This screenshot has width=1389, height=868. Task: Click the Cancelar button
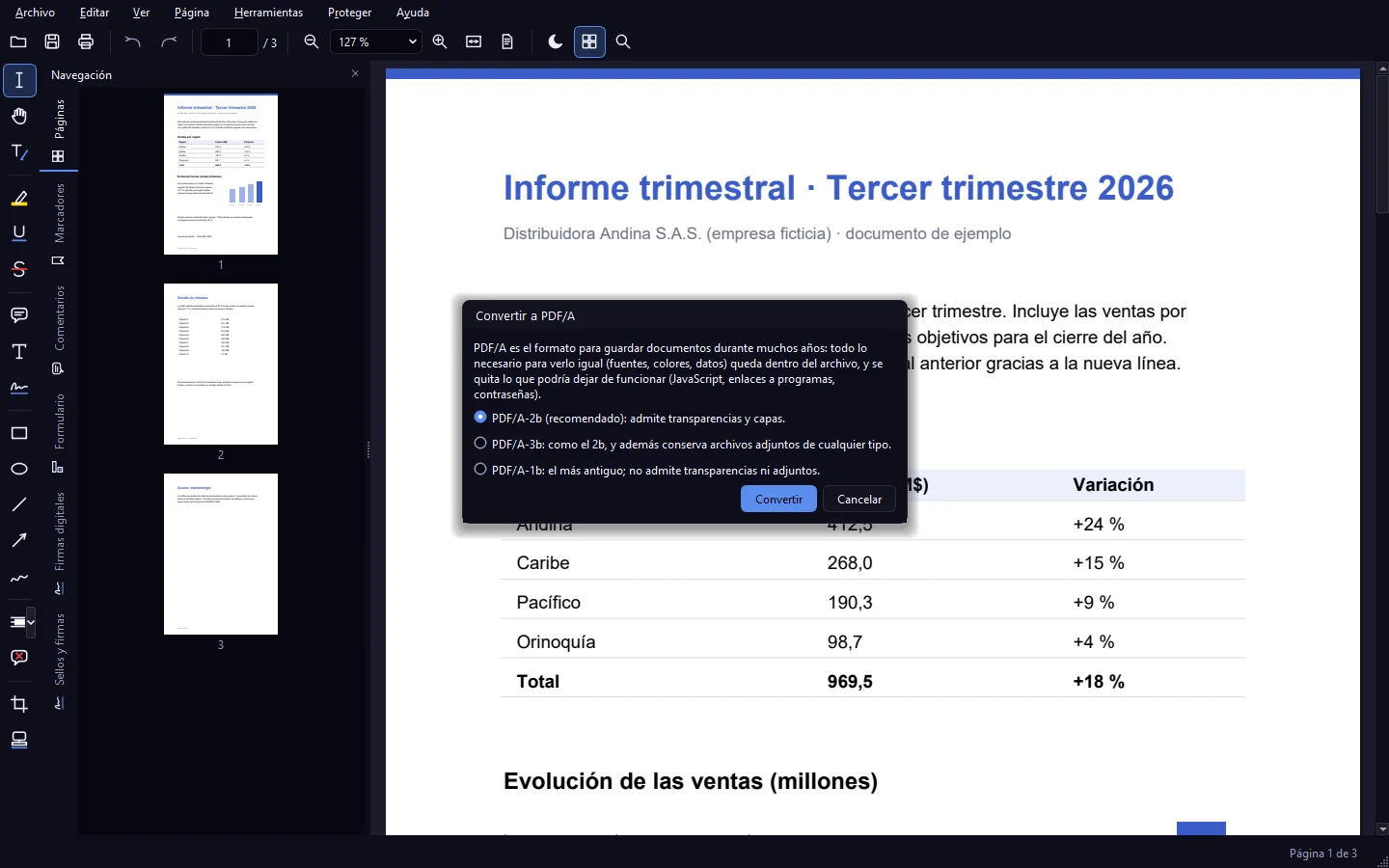(859, 499)
